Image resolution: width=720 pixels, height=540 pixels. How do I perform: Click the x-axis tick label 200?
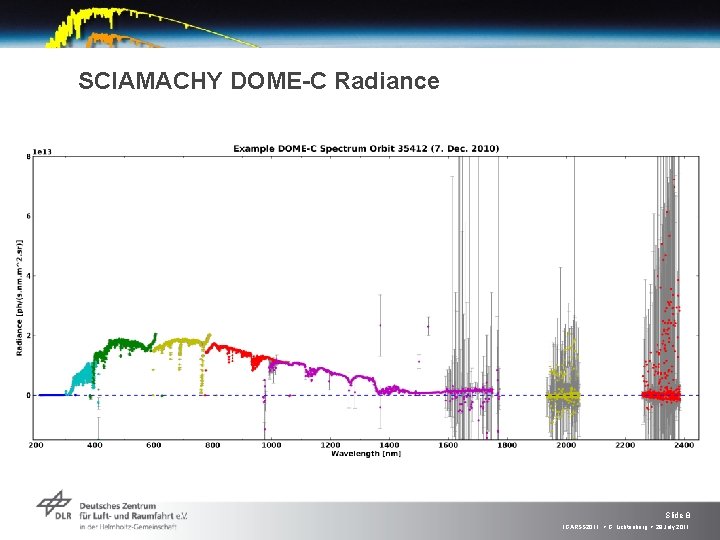pos(36,445)
